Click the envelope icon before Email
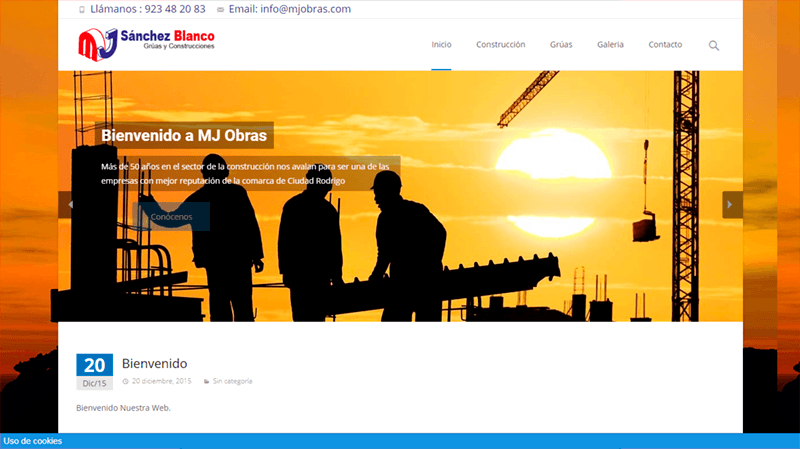The height and width of the screenshot is (449, 800). click(x=220, y=9)
